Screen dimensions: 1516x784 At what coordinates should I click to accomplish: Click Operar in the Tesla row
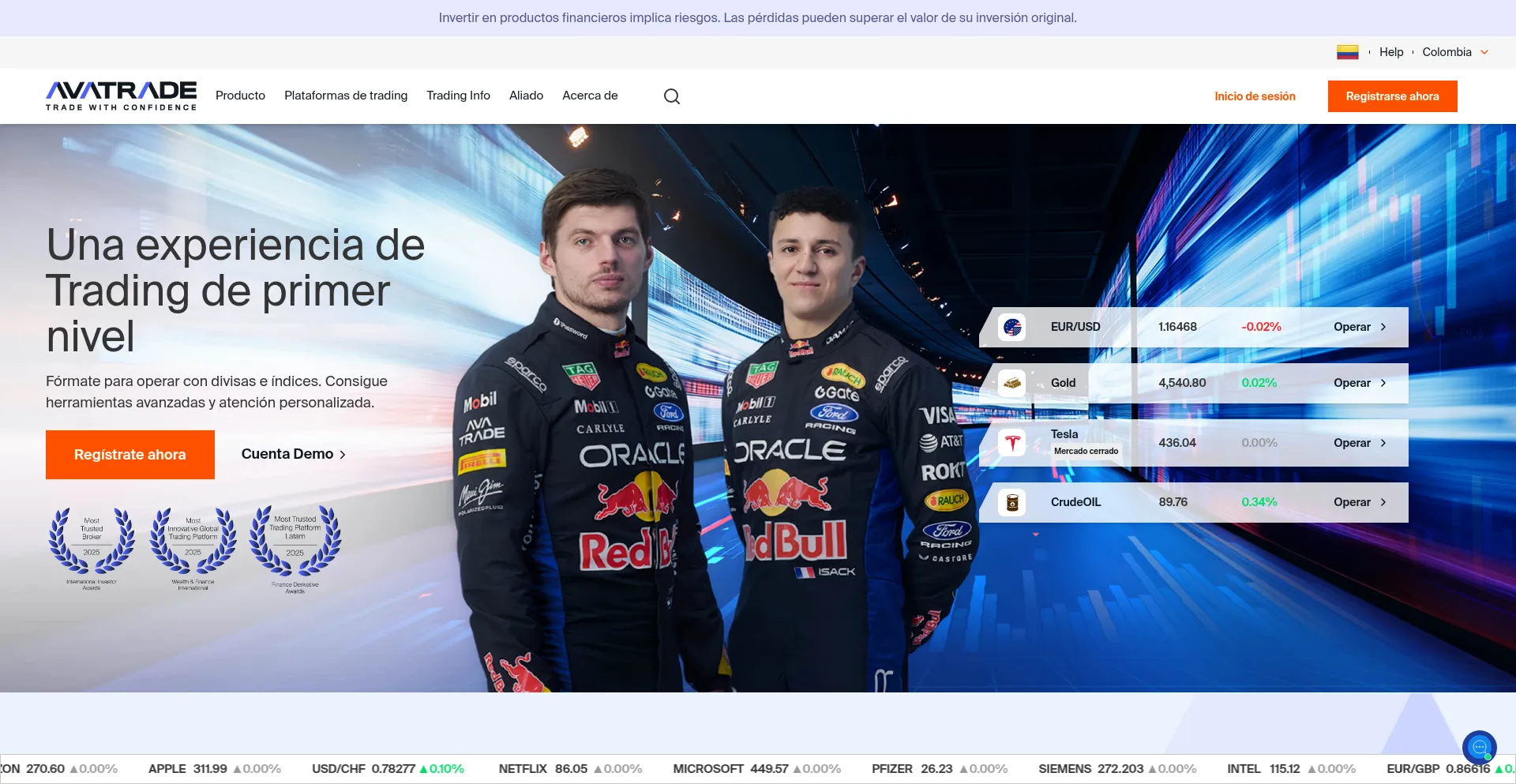(1352, 443)
